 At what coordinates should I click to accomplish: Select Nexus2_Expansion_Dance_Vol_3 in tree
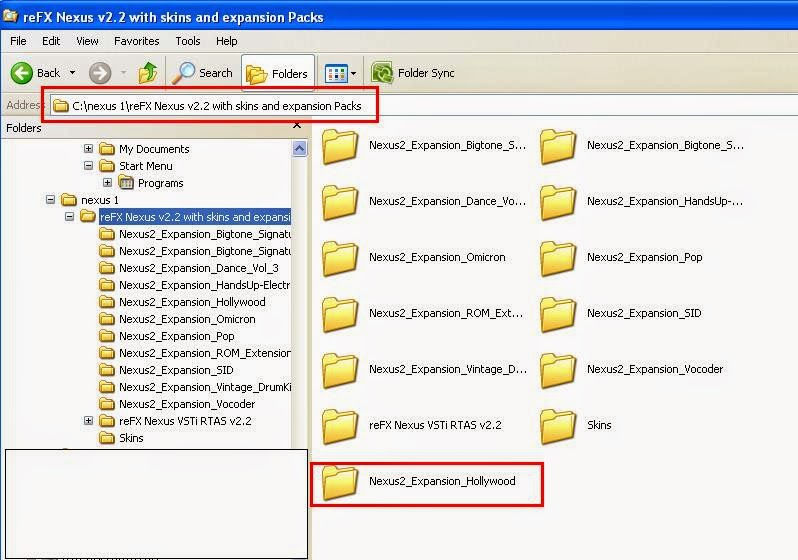[198, 268]
